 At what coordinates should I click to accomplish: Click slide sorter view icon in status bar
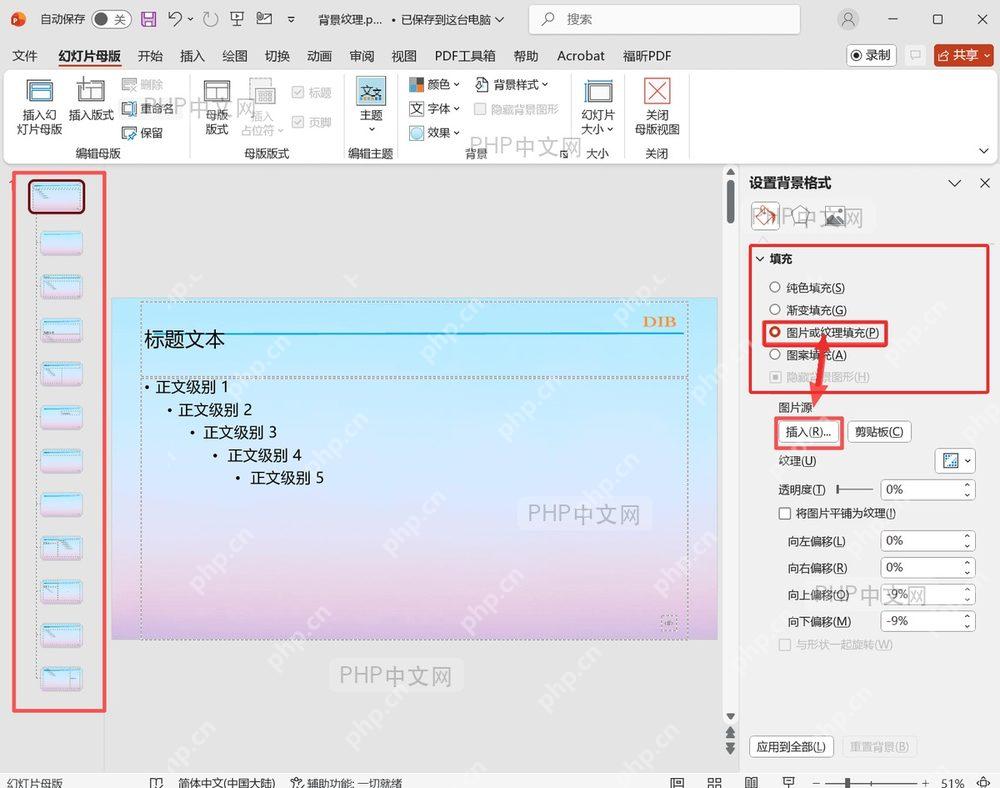[714, 782]
